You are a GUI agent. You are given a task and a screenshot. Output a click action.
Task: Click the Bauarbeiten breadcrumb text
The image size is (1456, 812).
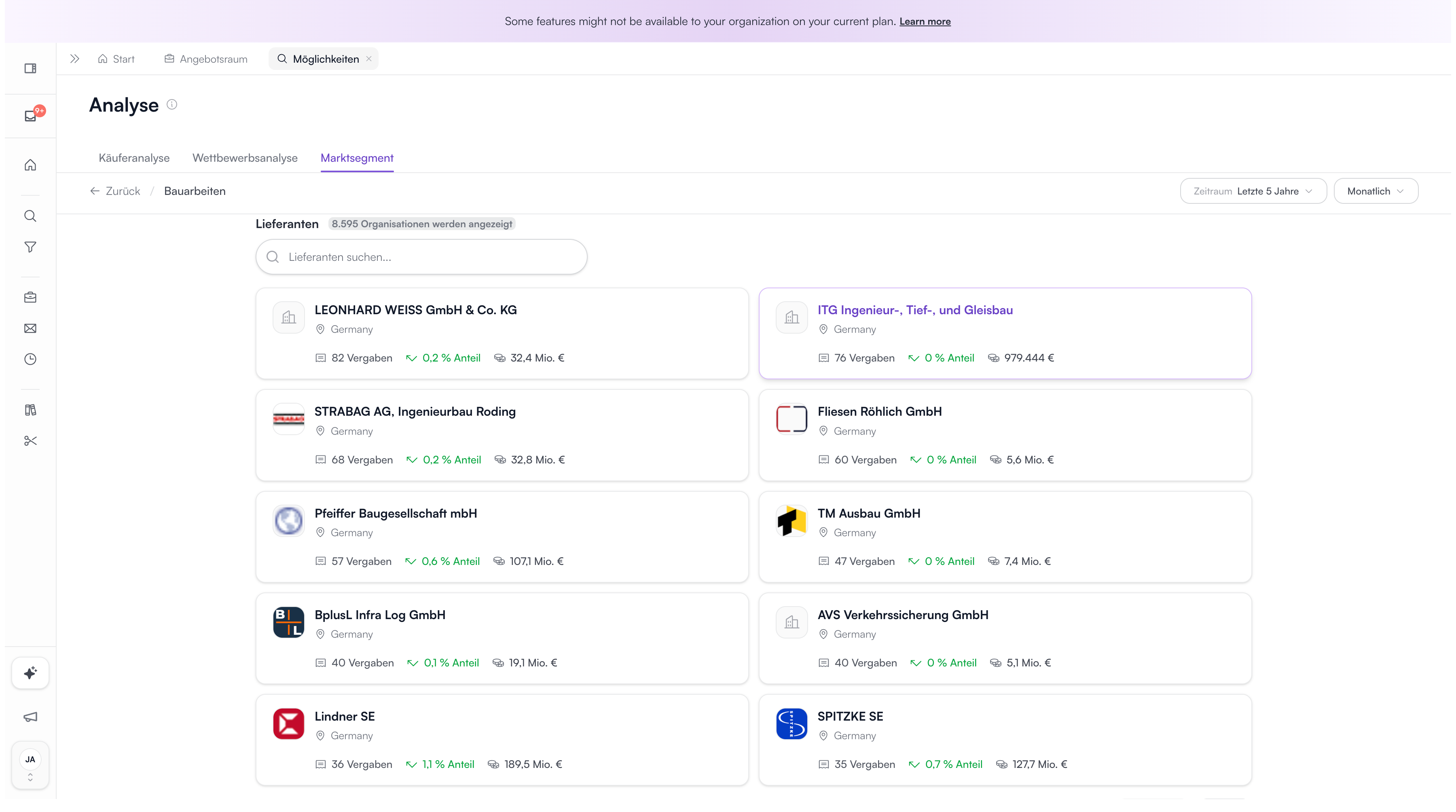[x=195, y=191]
